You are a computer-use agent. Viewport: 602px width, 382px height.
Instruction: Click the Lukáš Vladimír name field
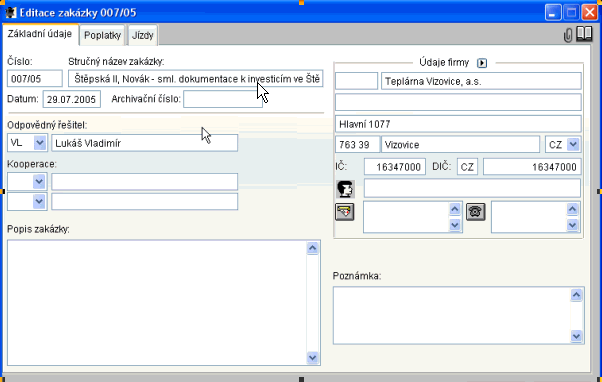[144, 143]
